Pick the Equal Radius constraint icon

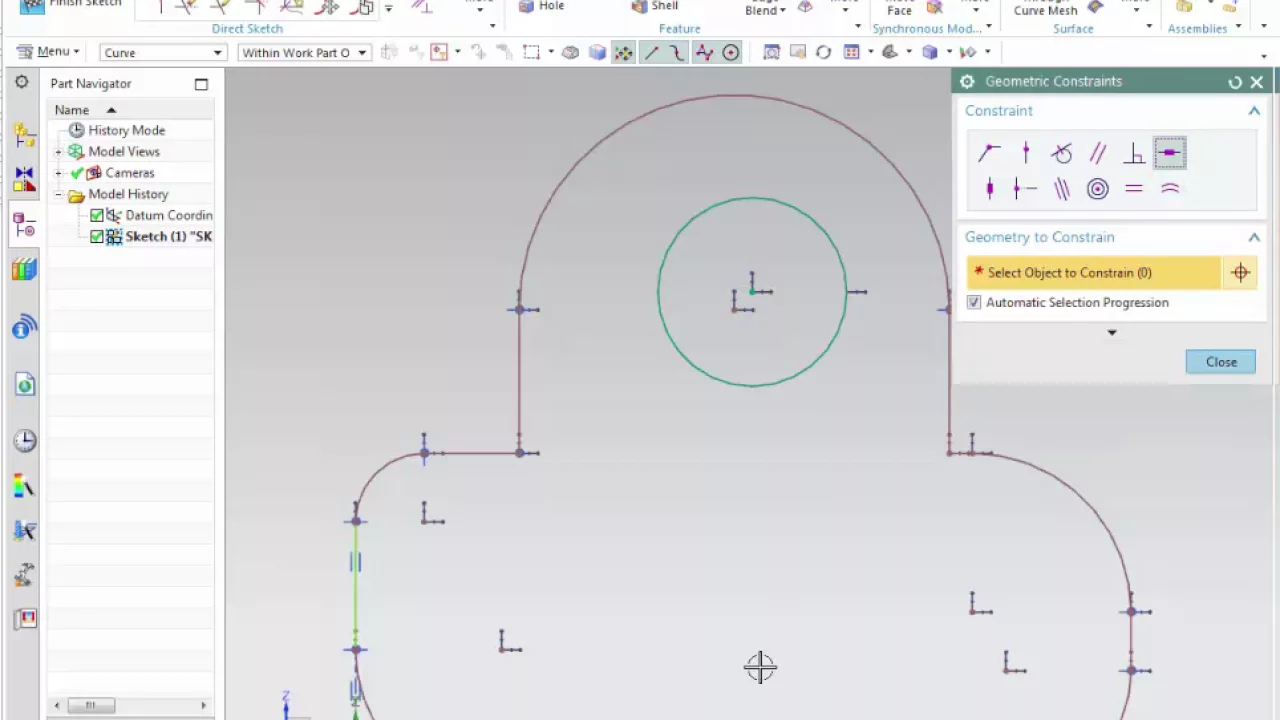click(x=1170, y=189)
